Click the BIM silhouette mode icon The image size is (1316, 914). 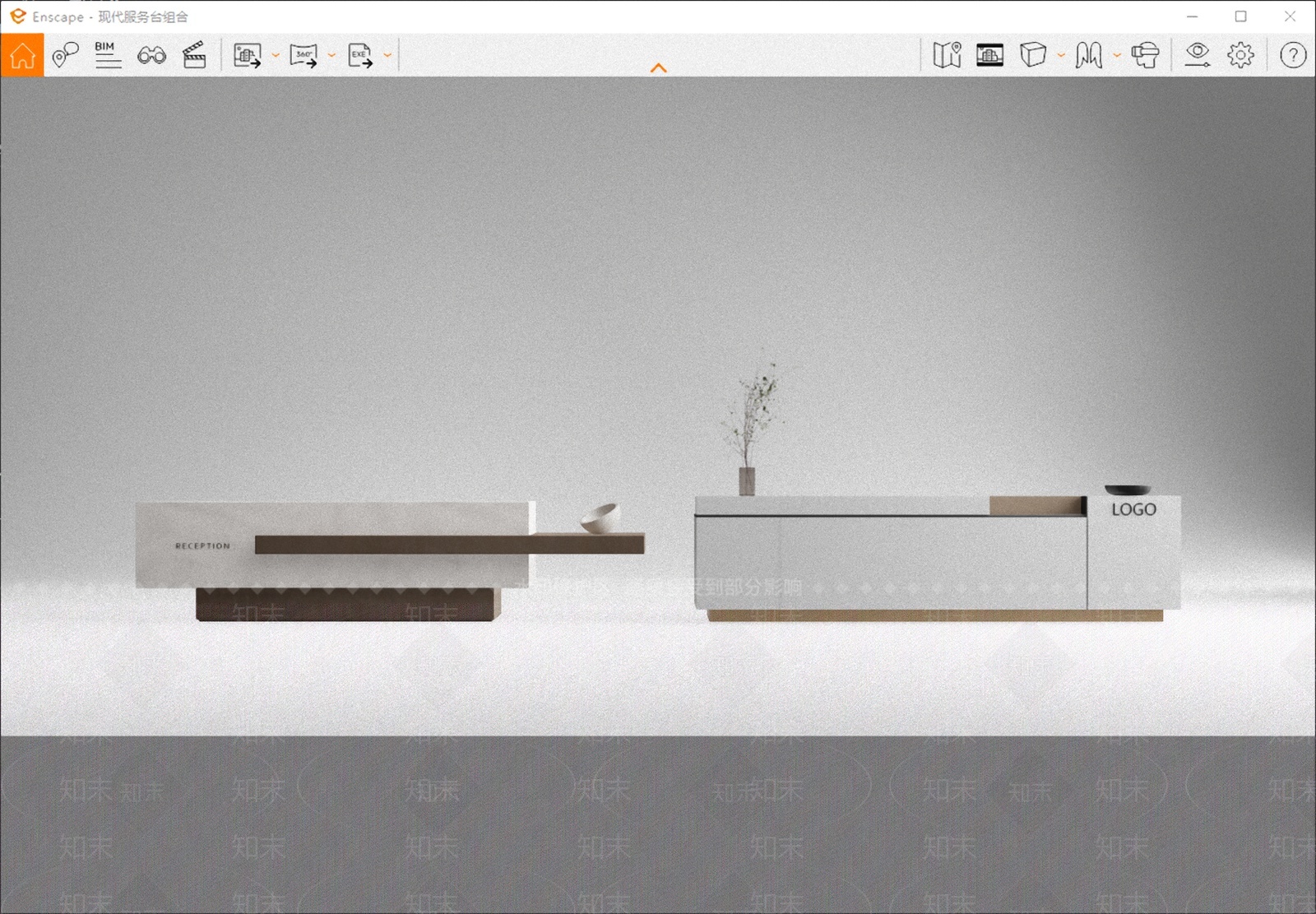1089,55
